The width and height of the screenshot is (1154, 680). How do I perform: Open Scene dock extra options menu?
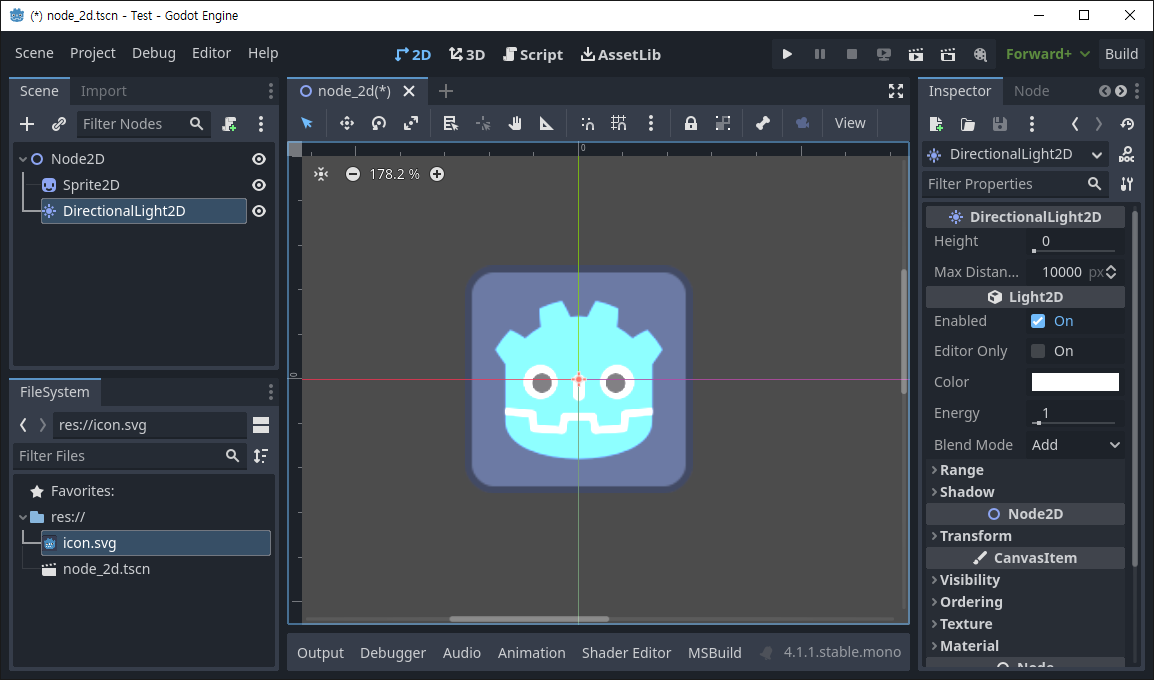261,124
